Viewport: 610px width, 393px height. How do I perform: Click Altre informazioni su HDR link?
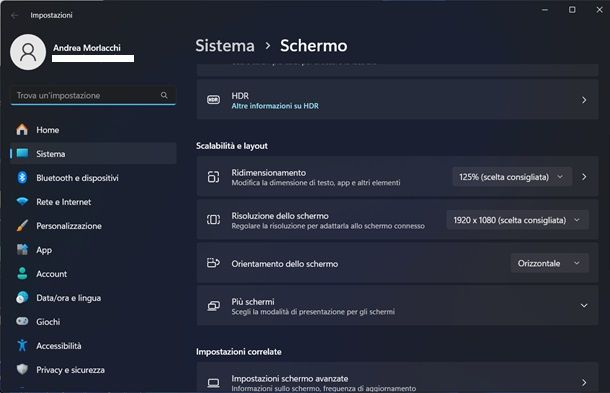275,106
